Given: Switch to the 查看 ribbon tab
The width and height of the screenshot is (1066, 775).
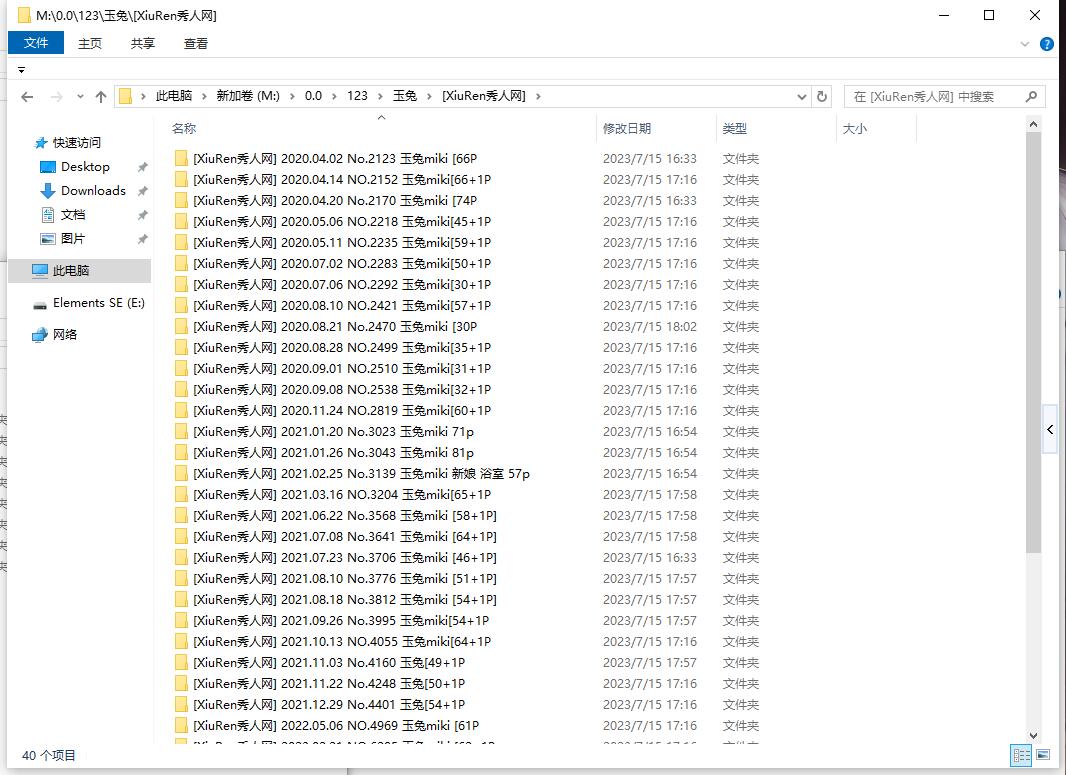Looking at the screenshot, I should (x=196, y=43).
